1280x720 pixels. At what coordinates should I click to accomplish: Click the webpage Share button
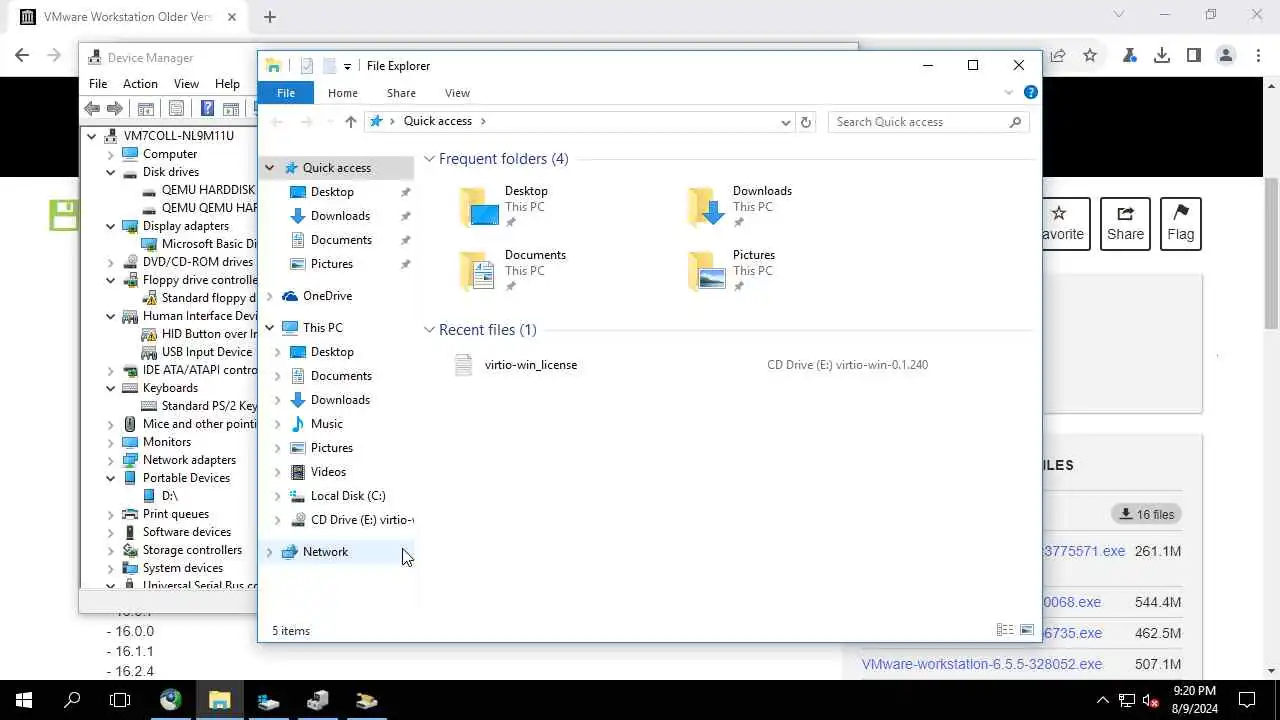[x=1125, y=223]
